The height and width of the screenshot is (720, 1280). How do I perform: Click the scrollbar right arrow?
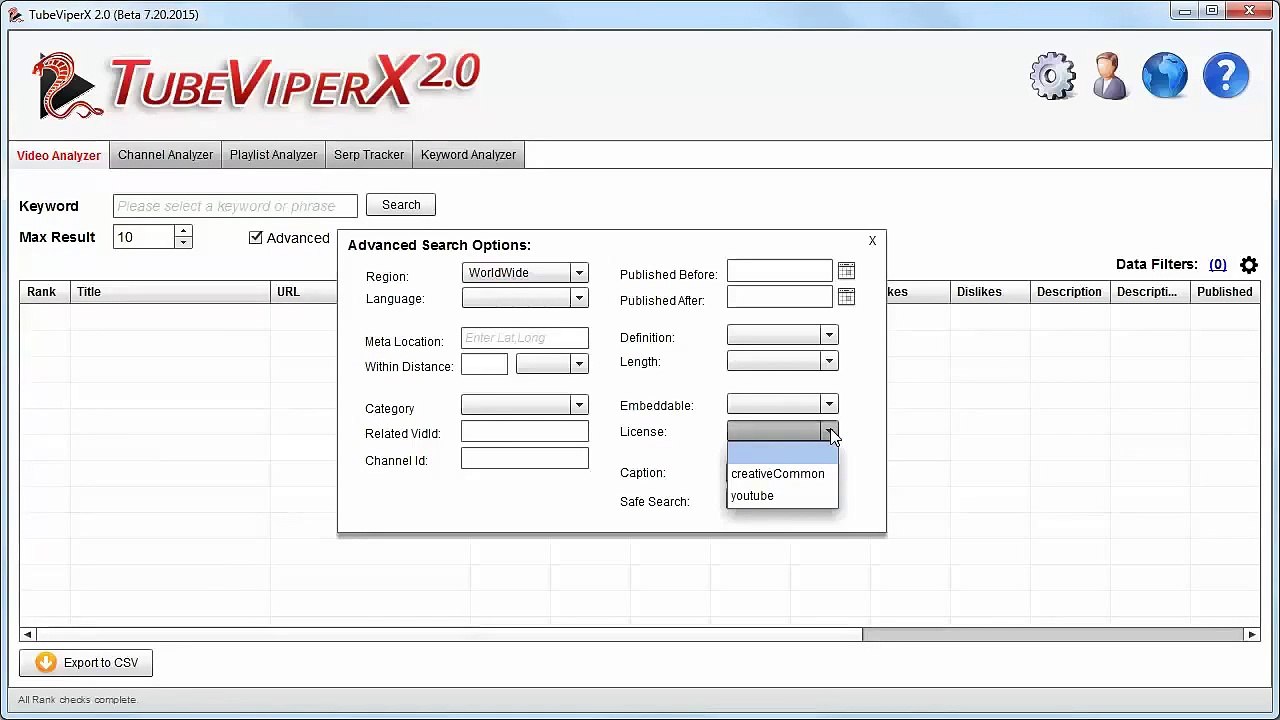1251,634
